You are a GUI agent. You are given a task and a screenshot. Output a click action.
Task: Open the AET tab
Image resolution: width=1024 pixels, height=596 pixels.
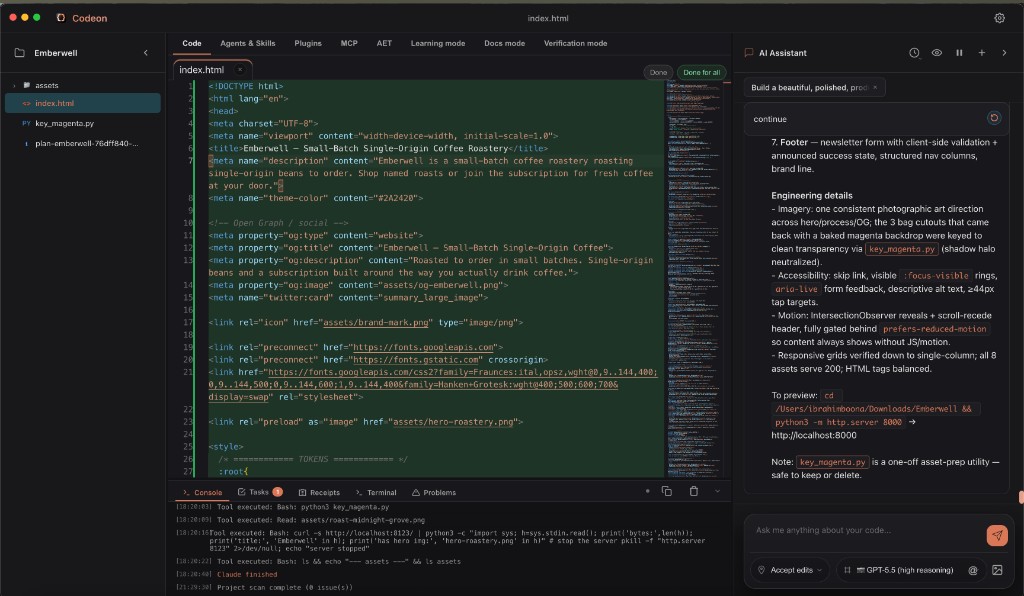point(384,43)
